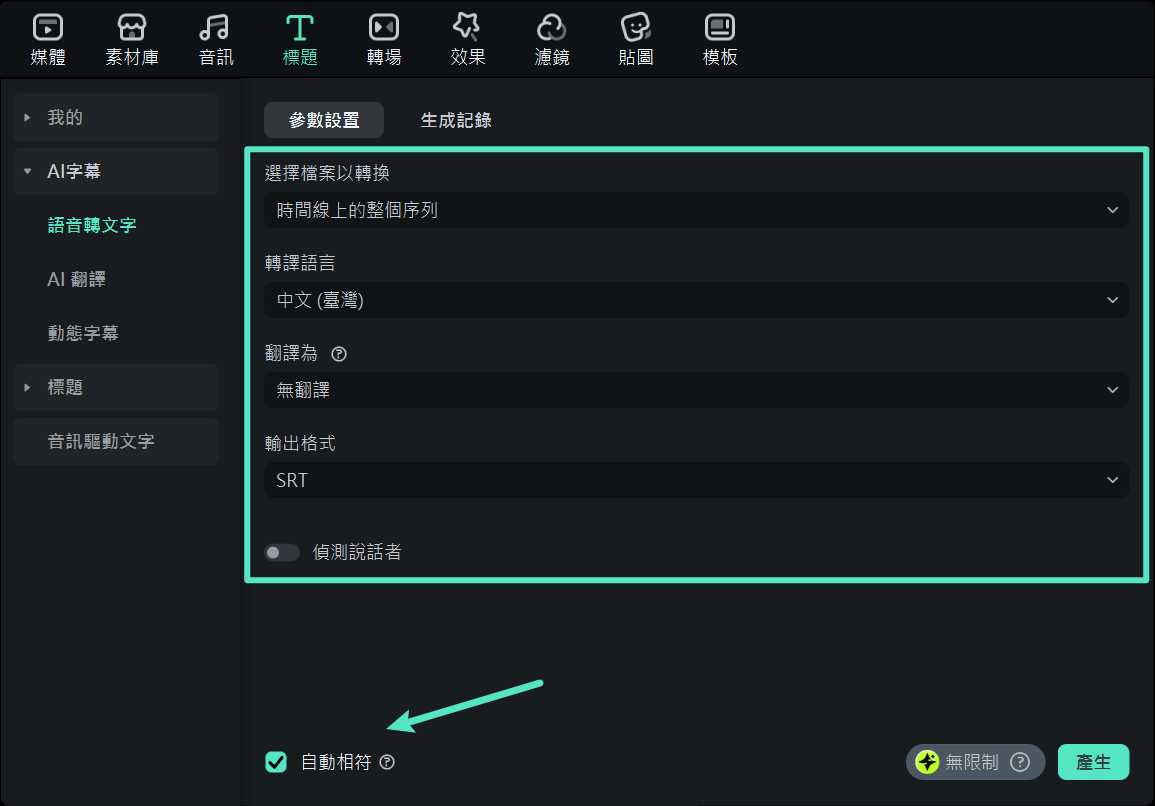Select the 標題 titles icon
Viewport: 1155px width, 806px height.
click(299, 38)
